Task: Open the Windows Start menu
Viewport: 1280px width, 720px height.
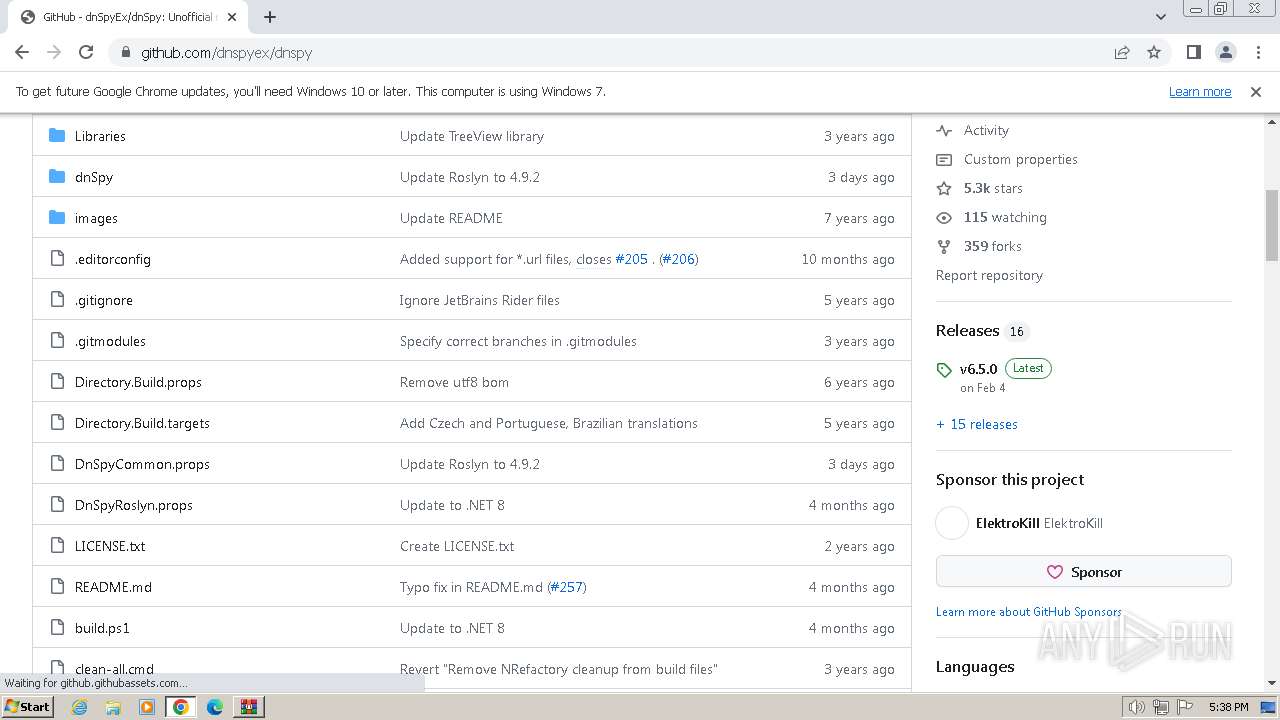Action: coord(27,707)
